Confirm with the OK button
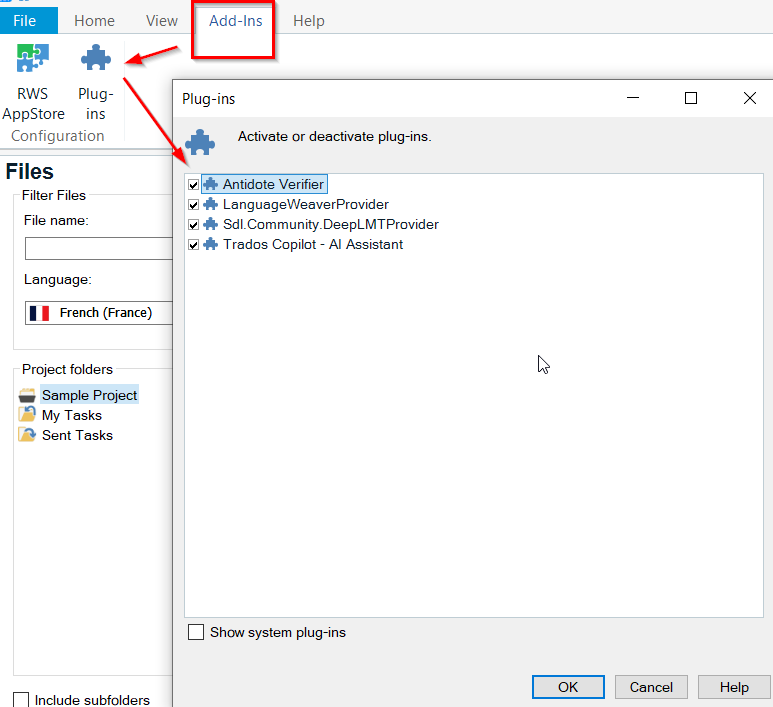The height and width of the screenshot is (707, 773). 568,687
